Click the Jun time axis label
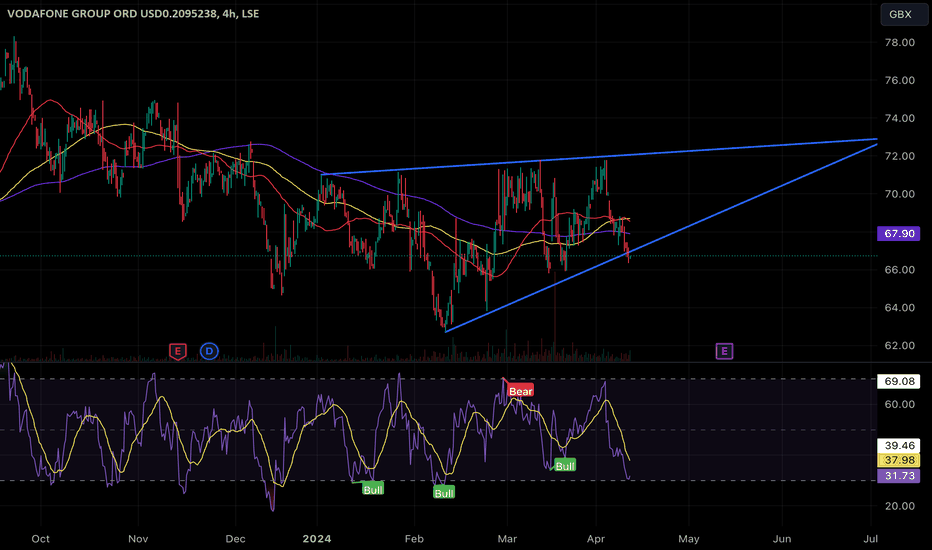Viewport: 932px width, 550px height. [x=782, y=539]
